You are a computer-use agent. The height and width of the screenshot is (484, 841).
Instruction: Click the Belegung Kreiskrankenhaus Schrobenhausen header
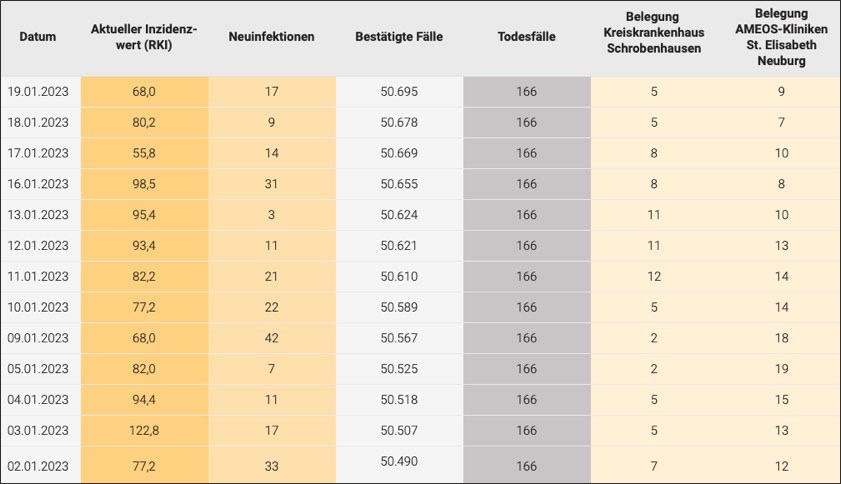click(654, 37)
